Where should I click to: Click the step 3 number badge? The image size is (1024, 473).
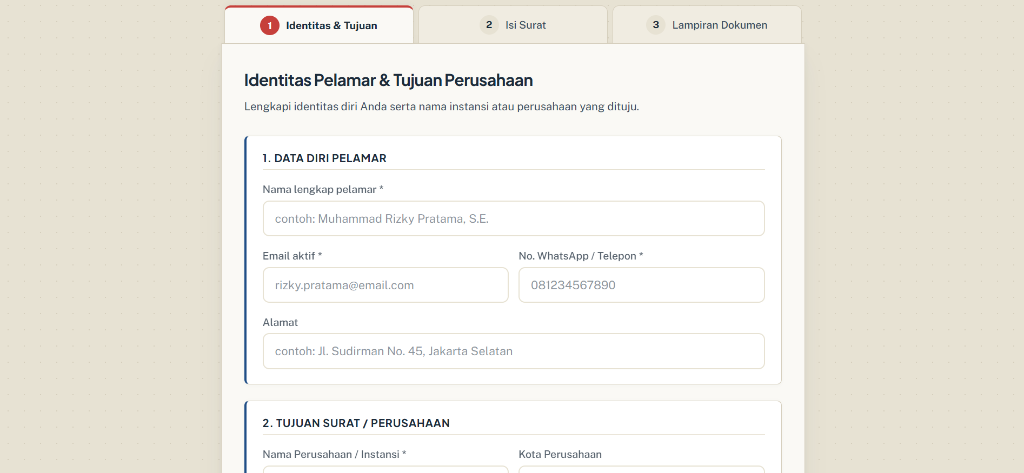point(656,25)
